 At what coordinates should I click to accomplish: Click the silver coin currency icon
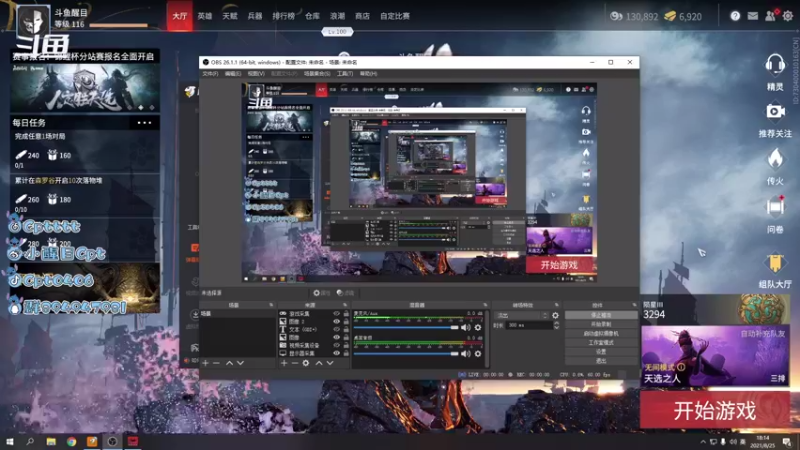point(616,16)
